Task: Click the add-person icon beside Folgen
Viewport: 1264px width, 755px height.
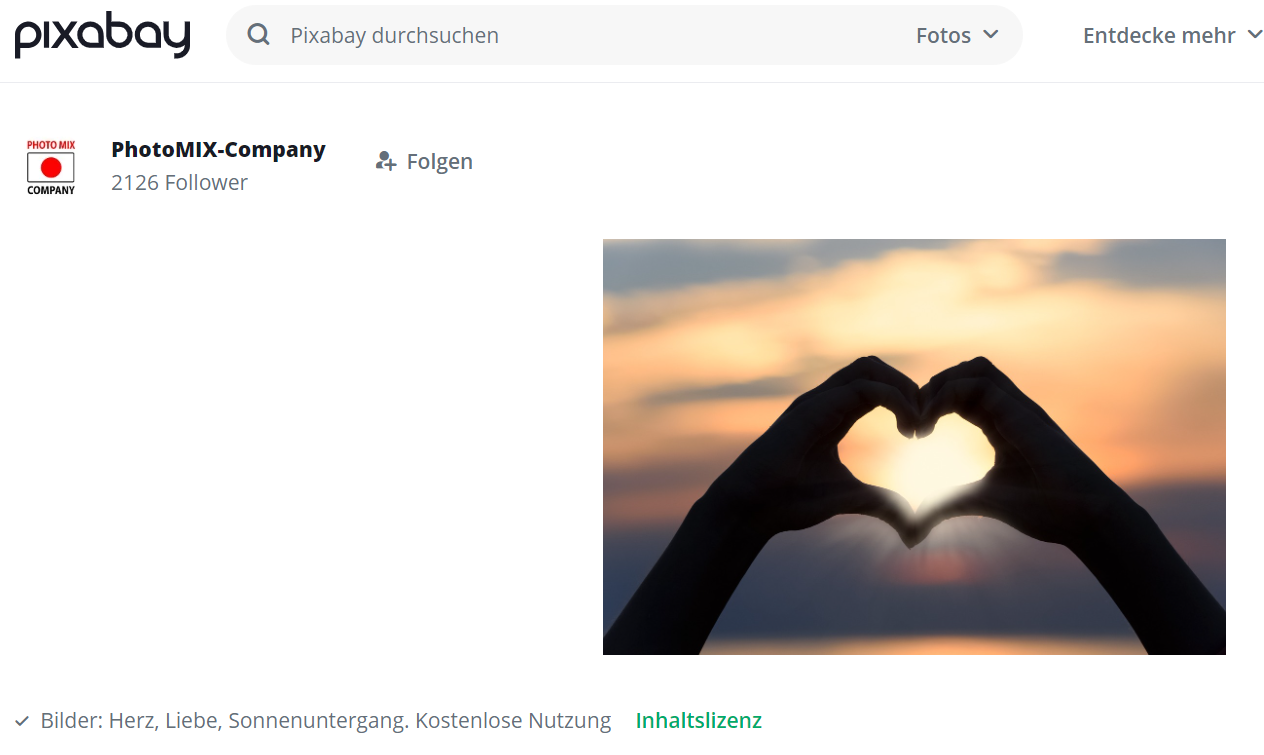Action: (x=386, y=161)
